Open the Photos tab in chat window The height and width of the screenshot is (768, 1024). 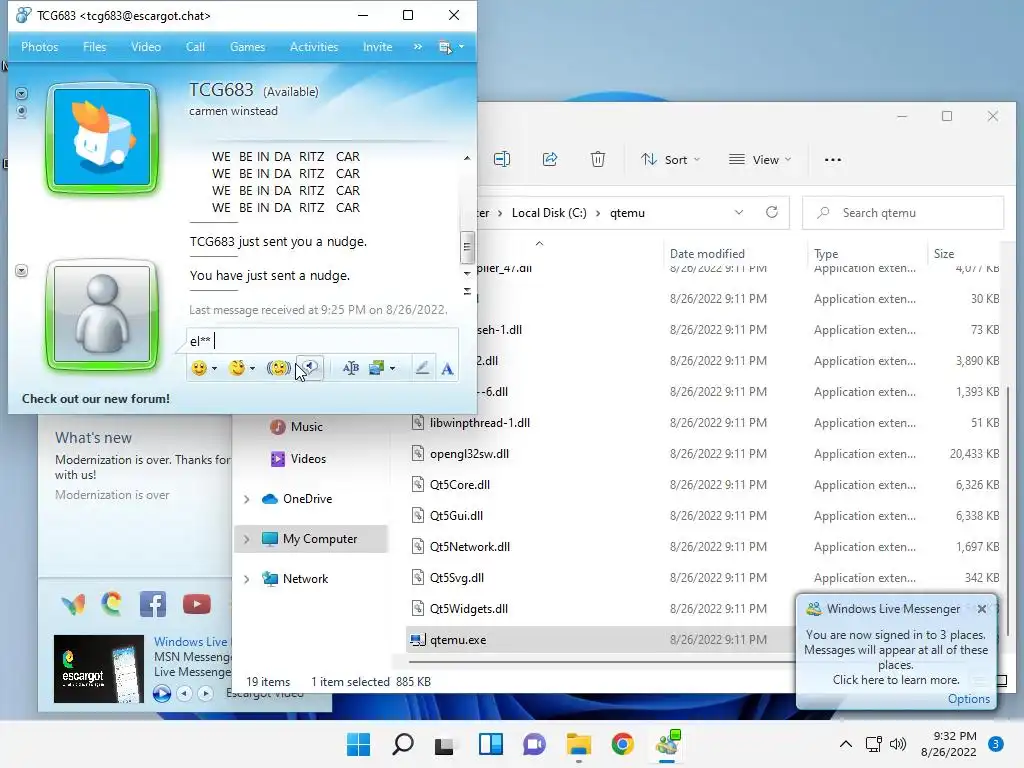click(39, 47)
